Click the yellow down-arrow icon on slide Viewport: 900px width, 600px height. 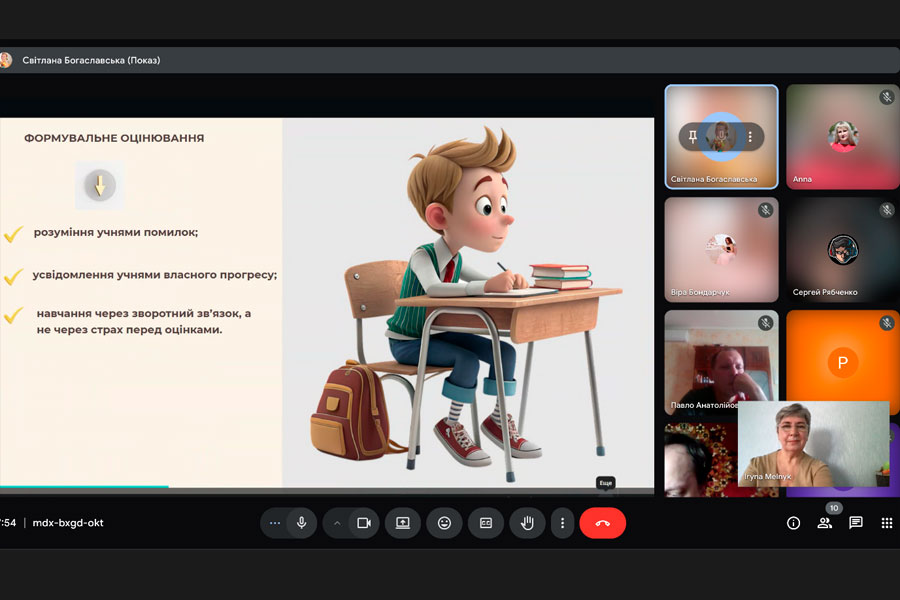100,185
